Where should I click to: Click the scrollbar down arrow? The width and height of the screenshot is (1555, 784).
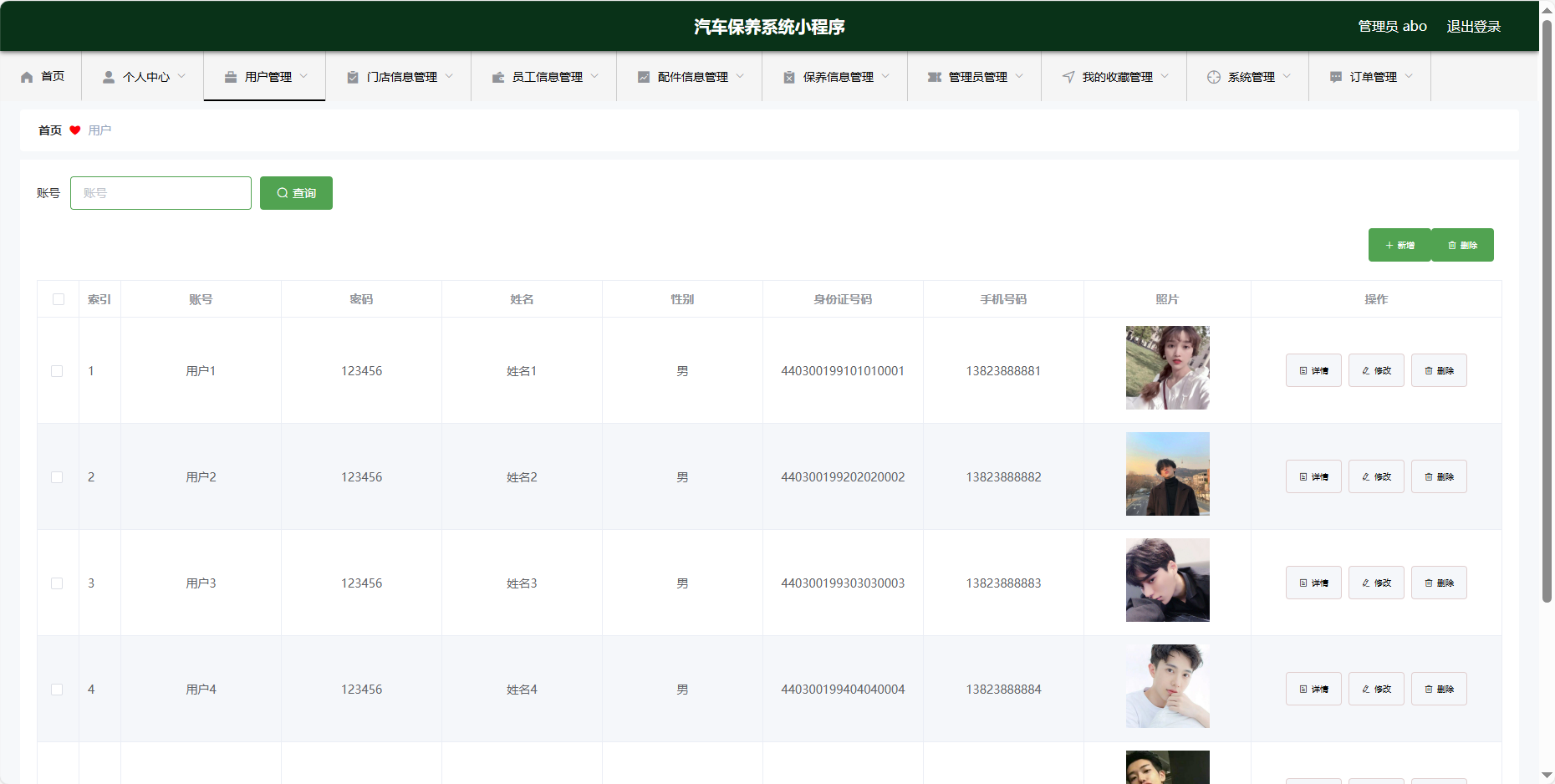1547,776
